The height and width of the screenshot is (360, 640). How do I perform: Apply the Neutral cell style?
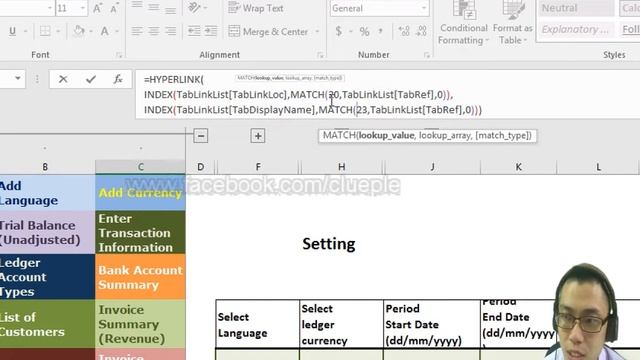pyautogui.click(x=576, y=8)
